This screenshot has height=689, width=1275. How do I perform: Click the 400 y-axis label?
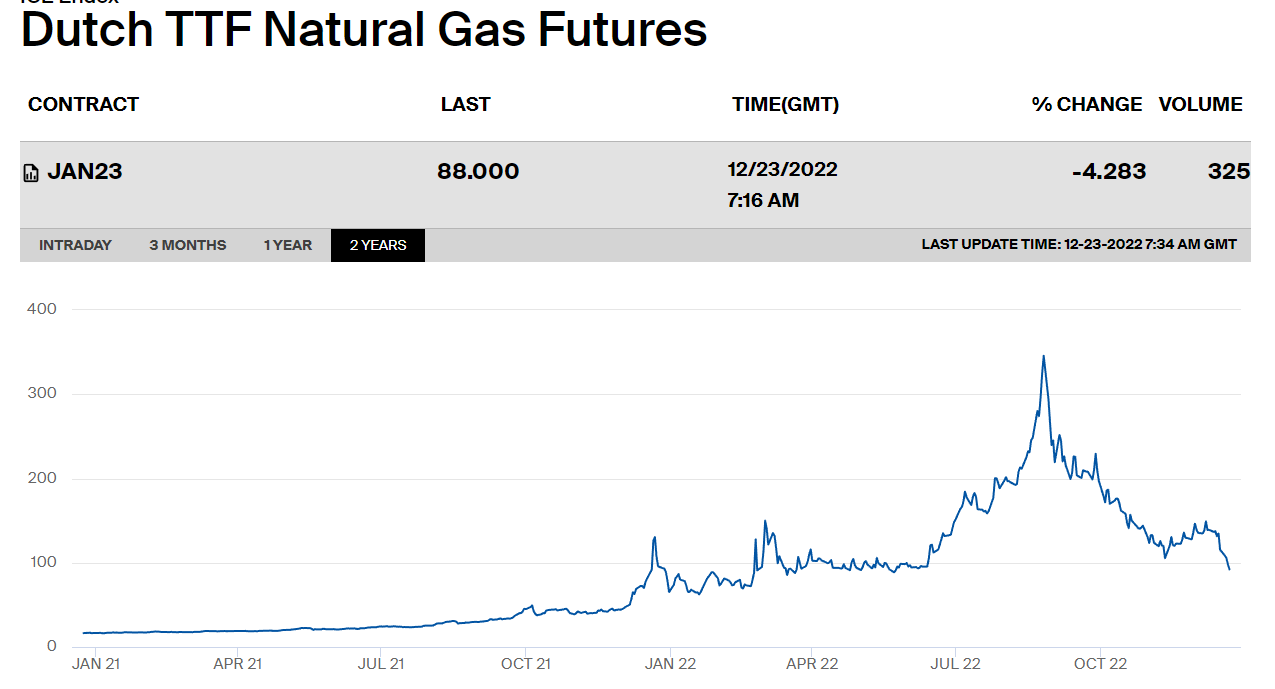tap(42, 309)
